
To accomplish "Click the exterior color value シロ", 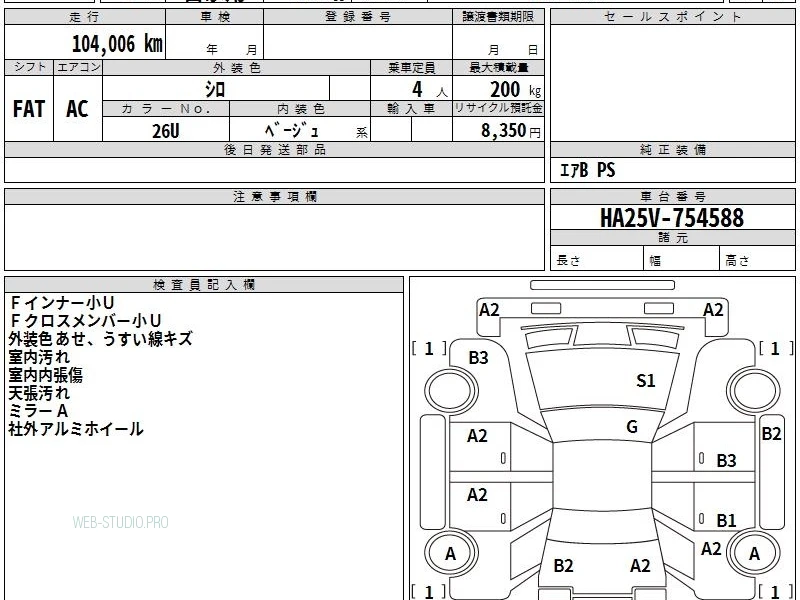I will coord(215,89).
